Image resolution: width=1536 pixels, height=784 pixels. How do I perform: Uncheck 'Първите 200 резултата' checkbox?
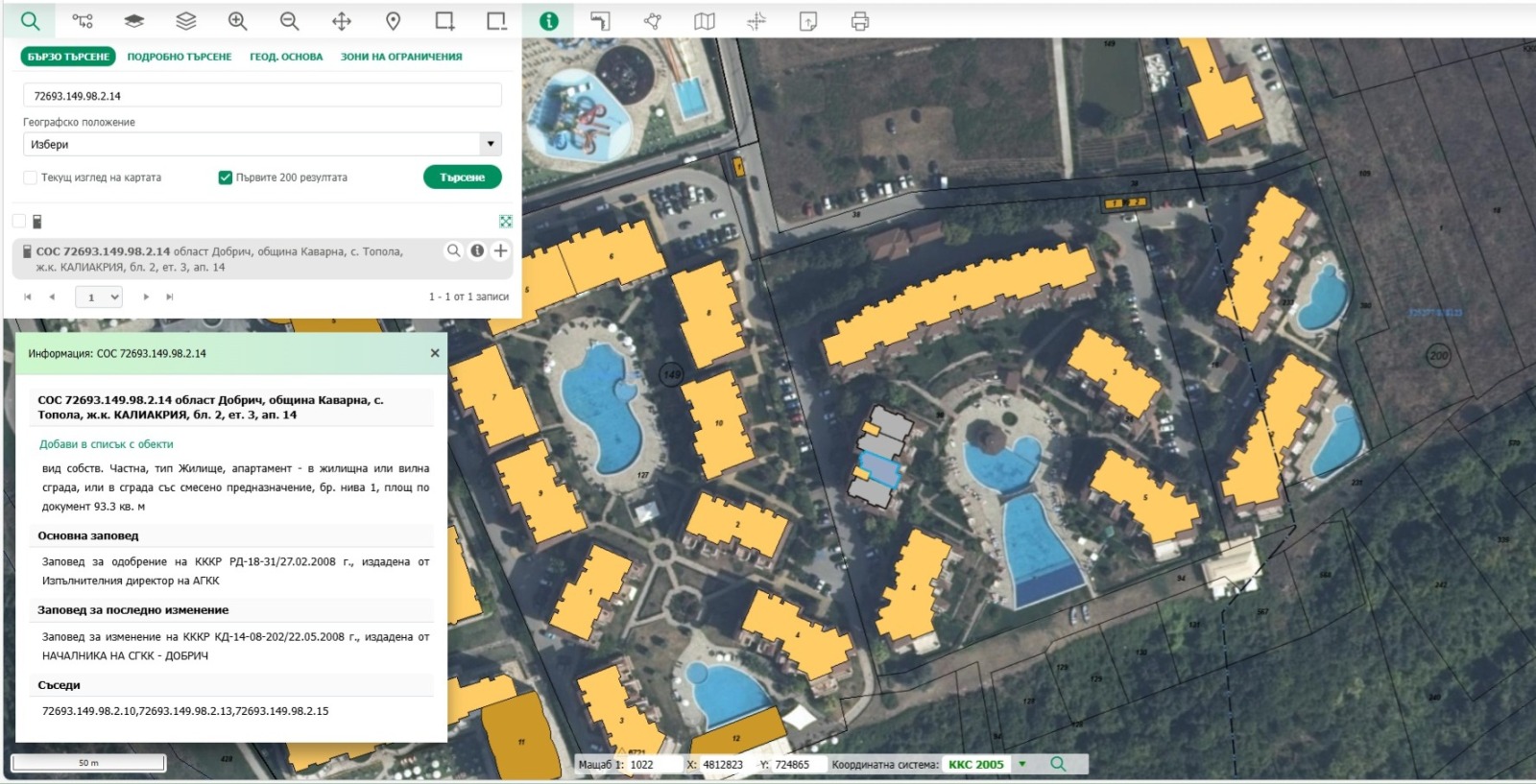point(226,178)
